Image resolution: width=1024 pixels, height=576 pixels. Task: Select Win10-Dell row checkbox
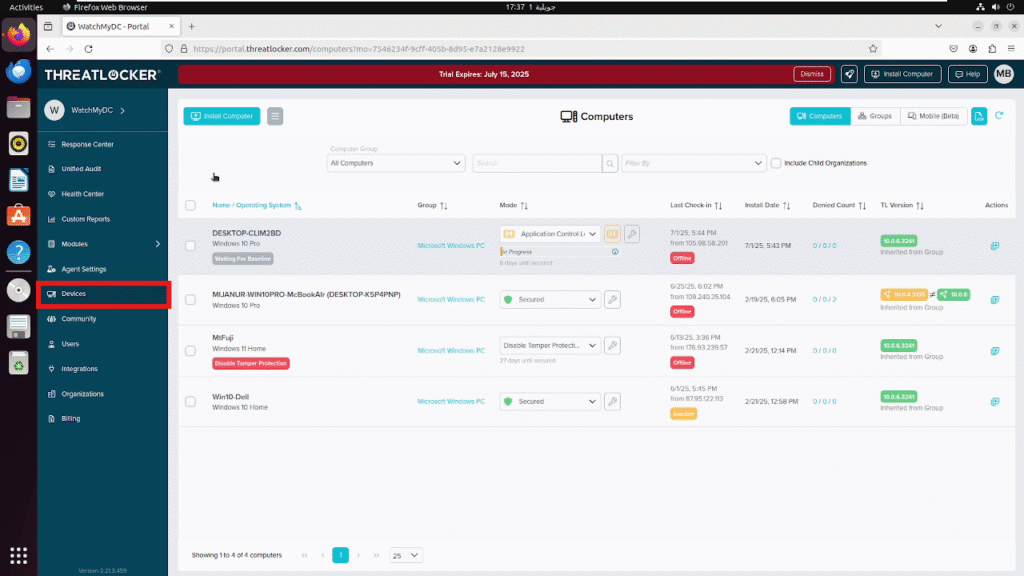[x=190, y=402]
